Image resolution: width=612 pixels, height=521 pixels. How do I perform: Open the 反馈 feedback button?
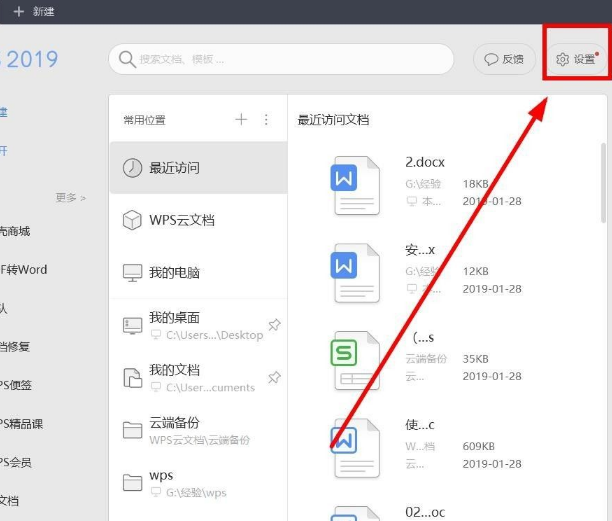tap(504, 59)
